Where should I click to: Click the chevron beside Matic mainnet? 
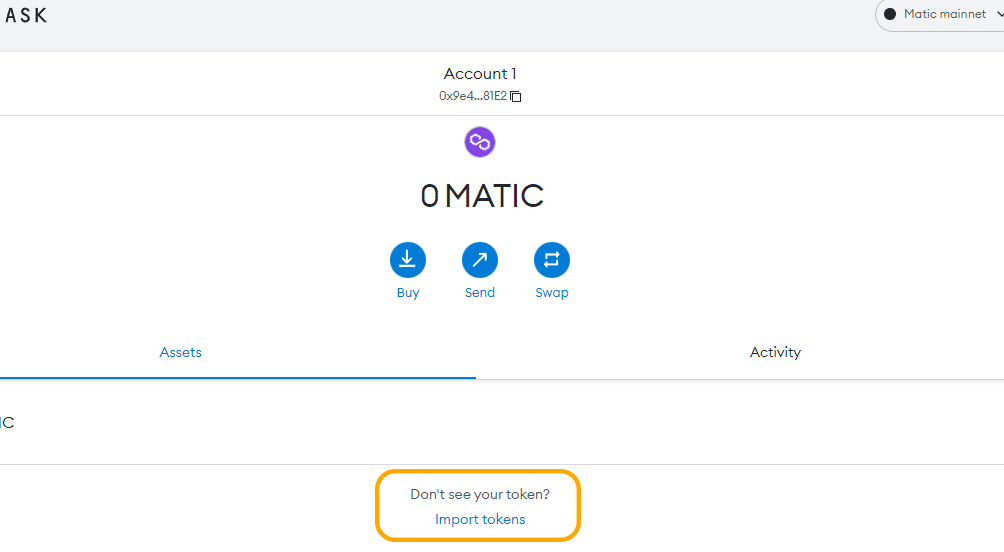coord(1000,14)
